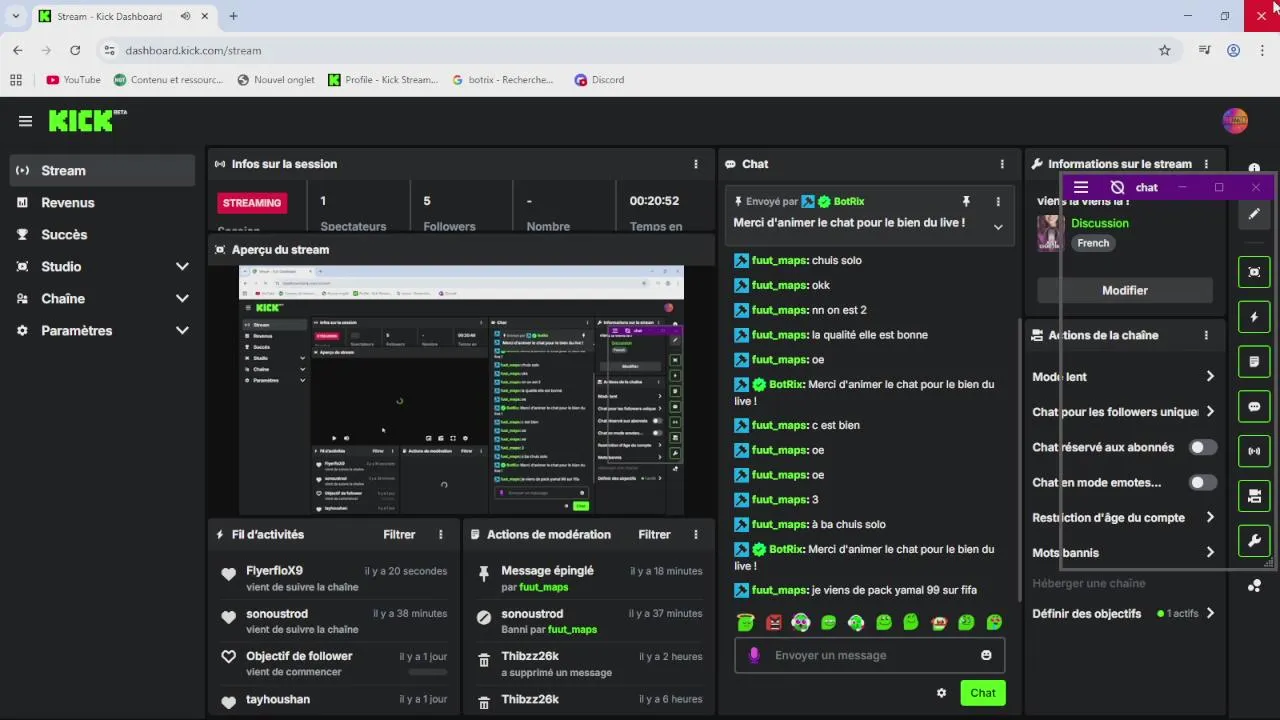
Task: Insert the green halo emote
Action: coord(745,622)
